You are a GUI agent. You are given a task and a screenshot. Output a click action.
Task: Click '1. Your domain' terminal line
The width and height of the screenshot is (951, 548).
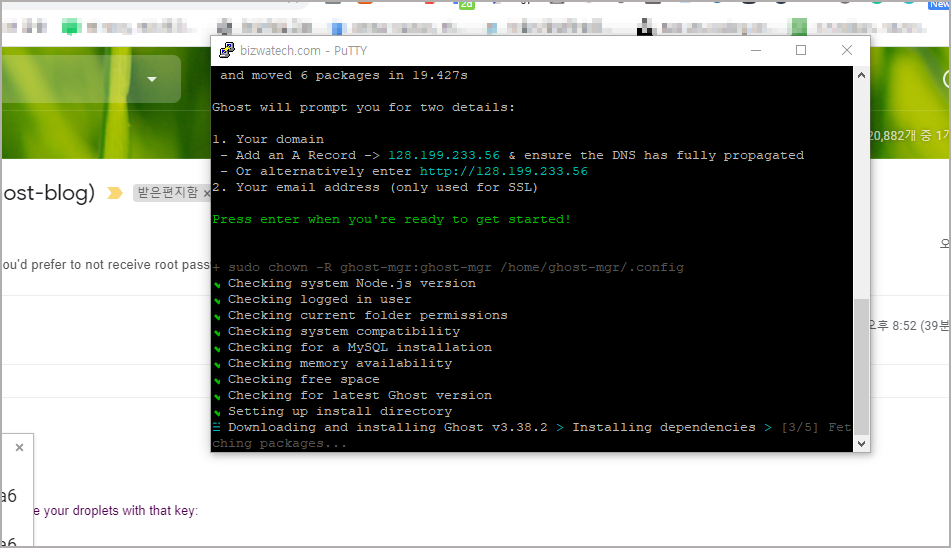268,139
